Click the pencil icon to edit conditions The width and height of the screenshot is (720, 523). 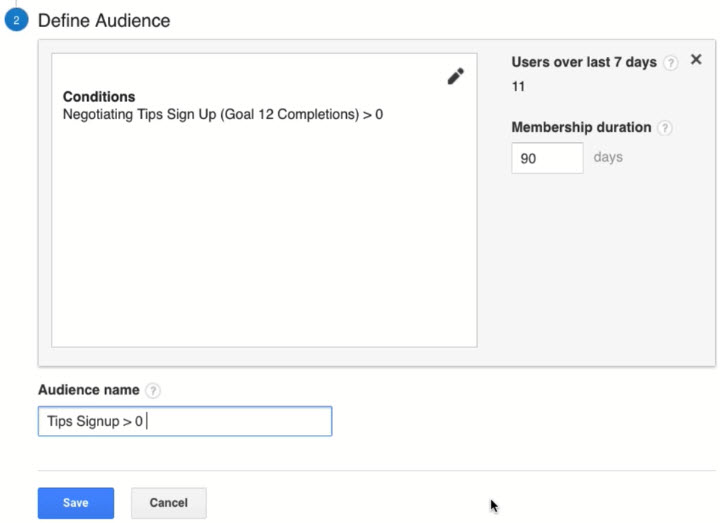456,76
